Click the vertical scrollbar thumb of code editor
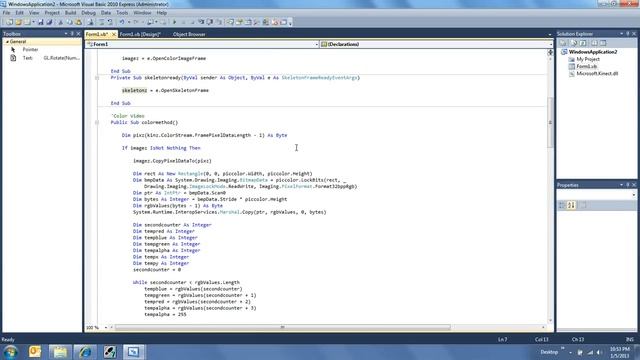 click(550, 122)
